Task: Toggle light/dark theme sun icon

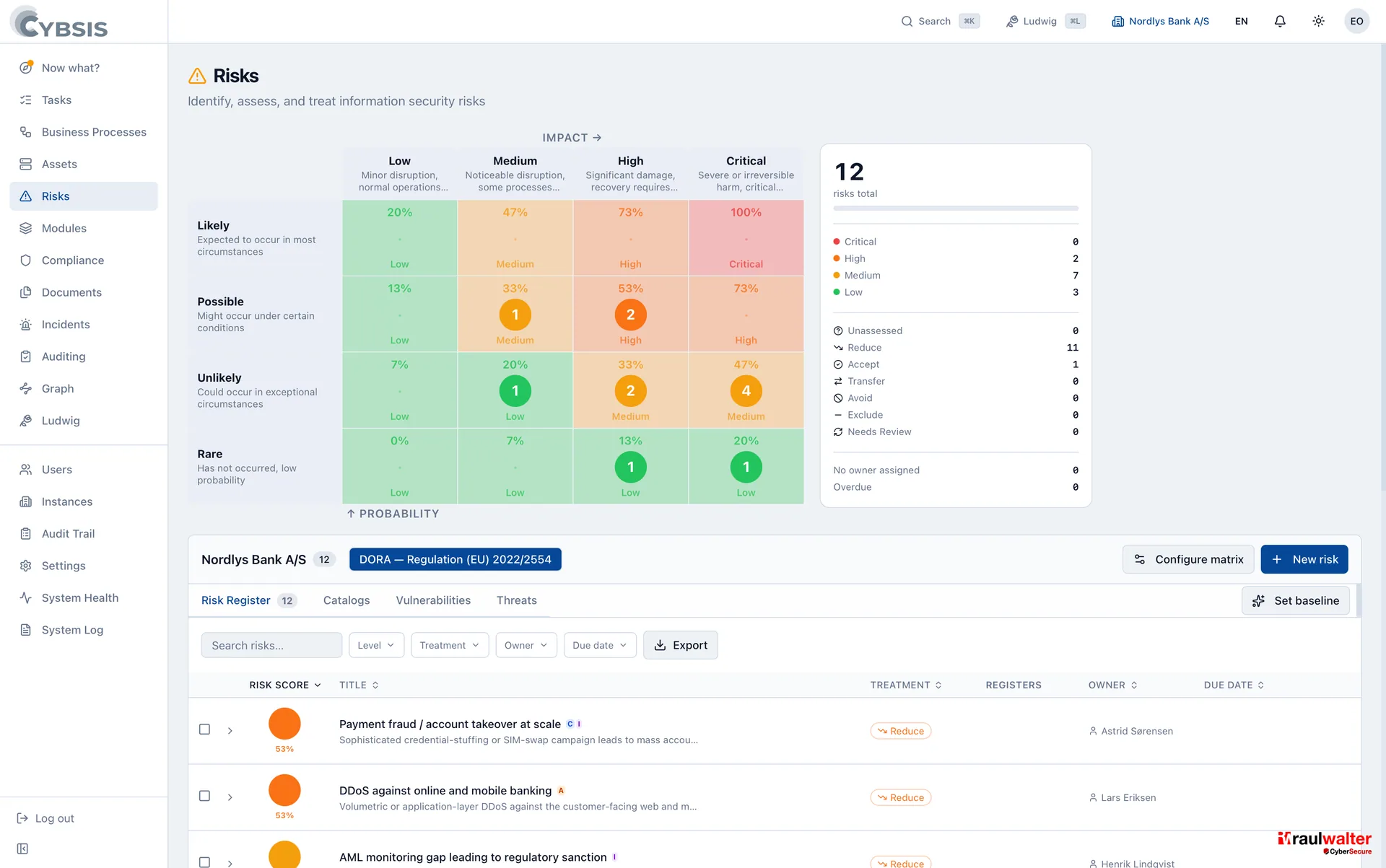Action: tap(1318, 22)
